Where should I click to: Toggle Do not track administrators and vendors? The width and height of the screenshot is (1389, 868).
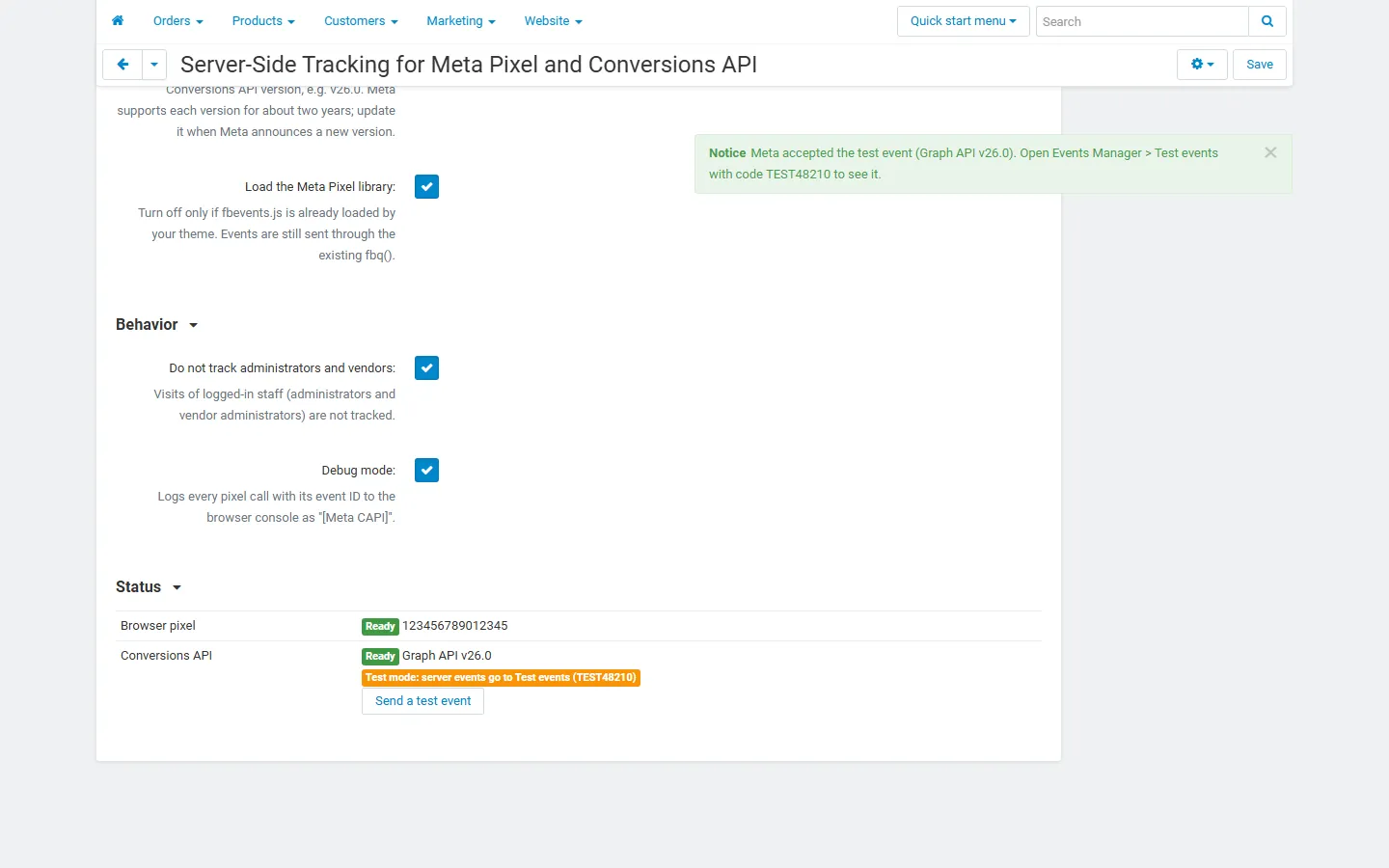click(x=426, y=368)
